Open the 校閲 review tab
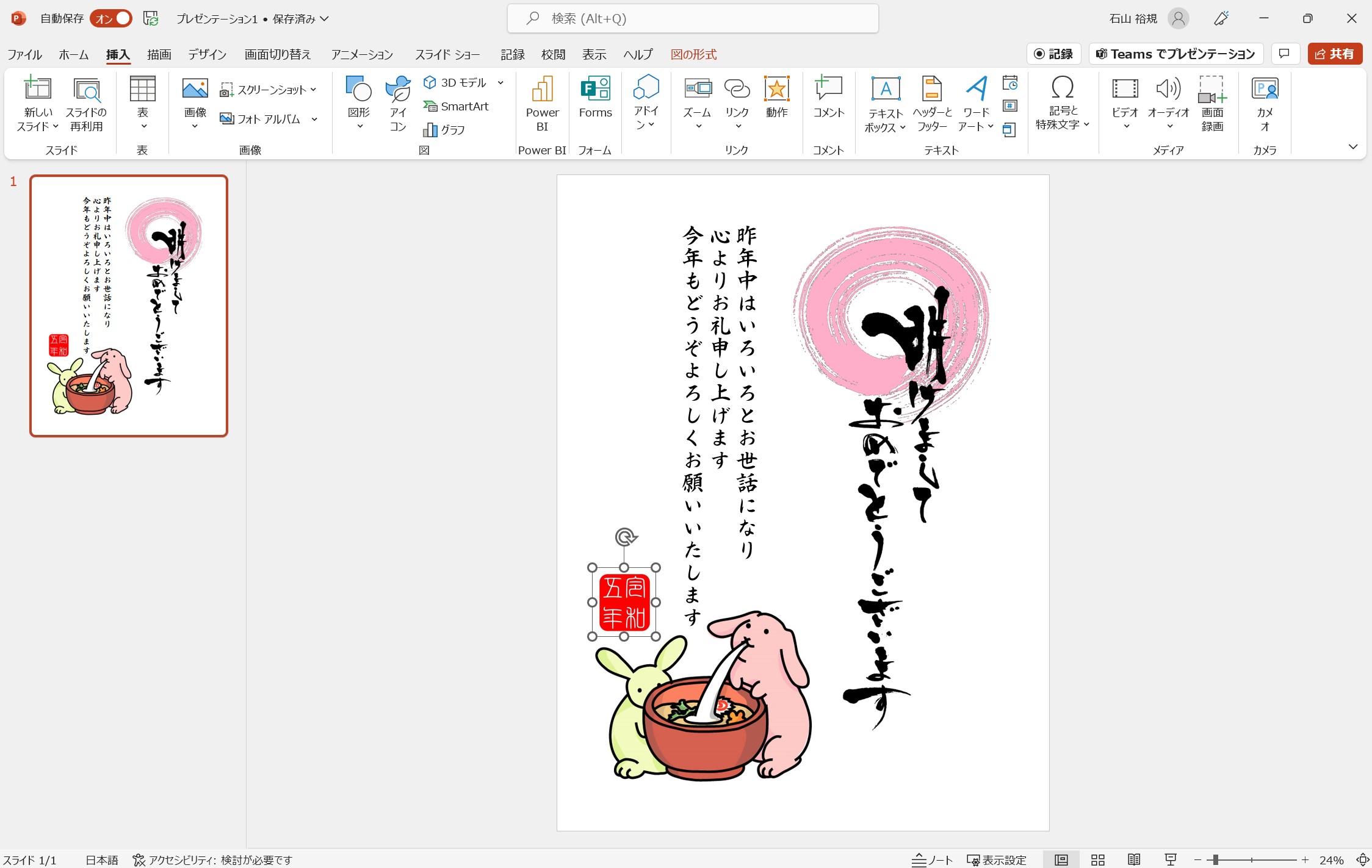Screen dimensions: 1372x868 [x=552, y=54]
